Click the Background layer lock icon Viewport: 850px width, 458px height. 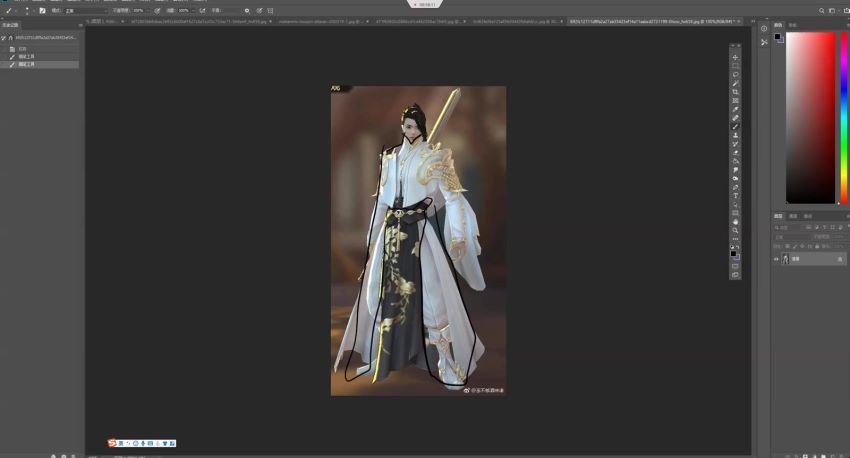tap(840, 259)
